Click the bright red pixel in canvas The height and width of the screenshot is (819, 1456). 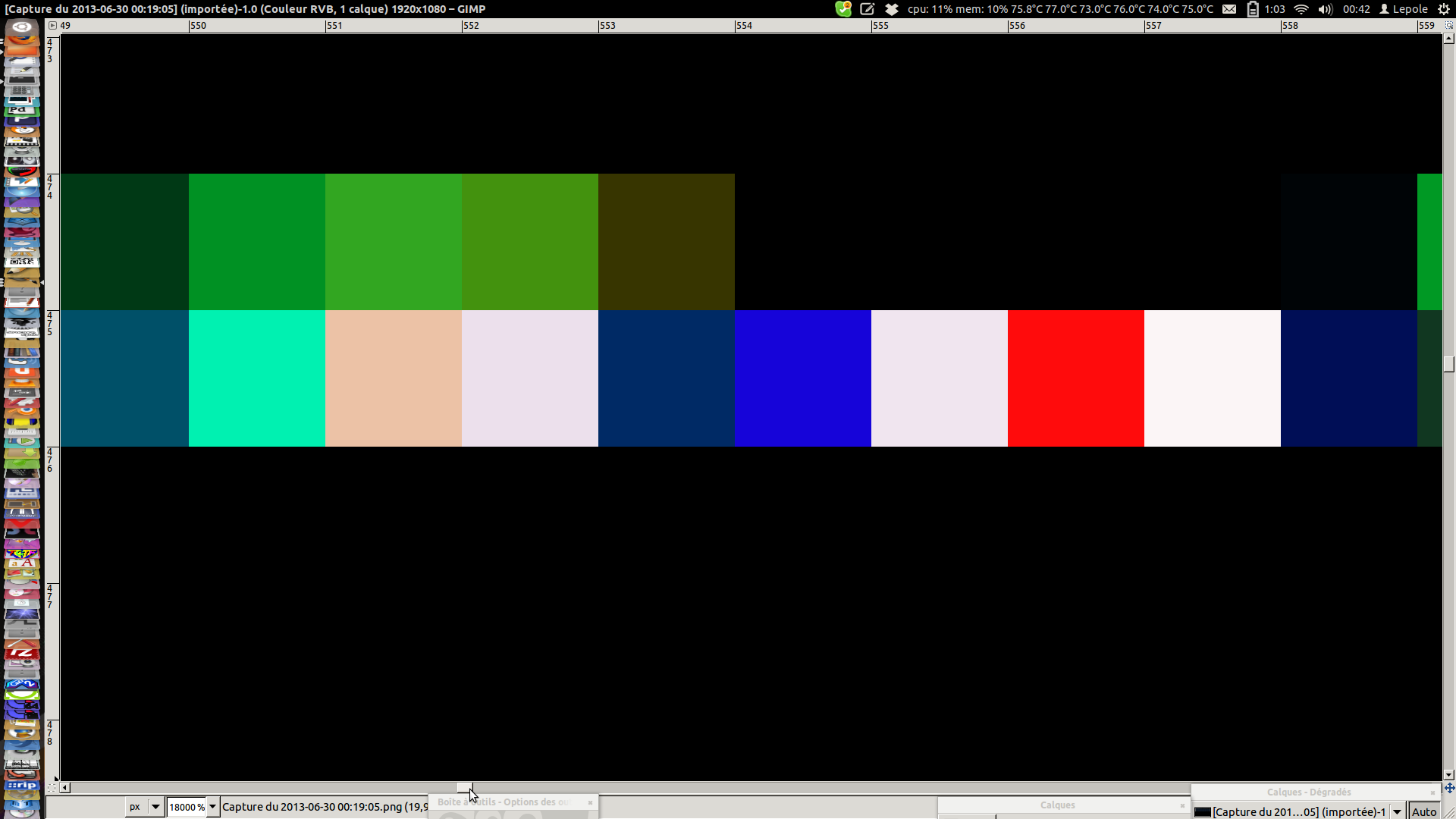(x=1075, y=378)
